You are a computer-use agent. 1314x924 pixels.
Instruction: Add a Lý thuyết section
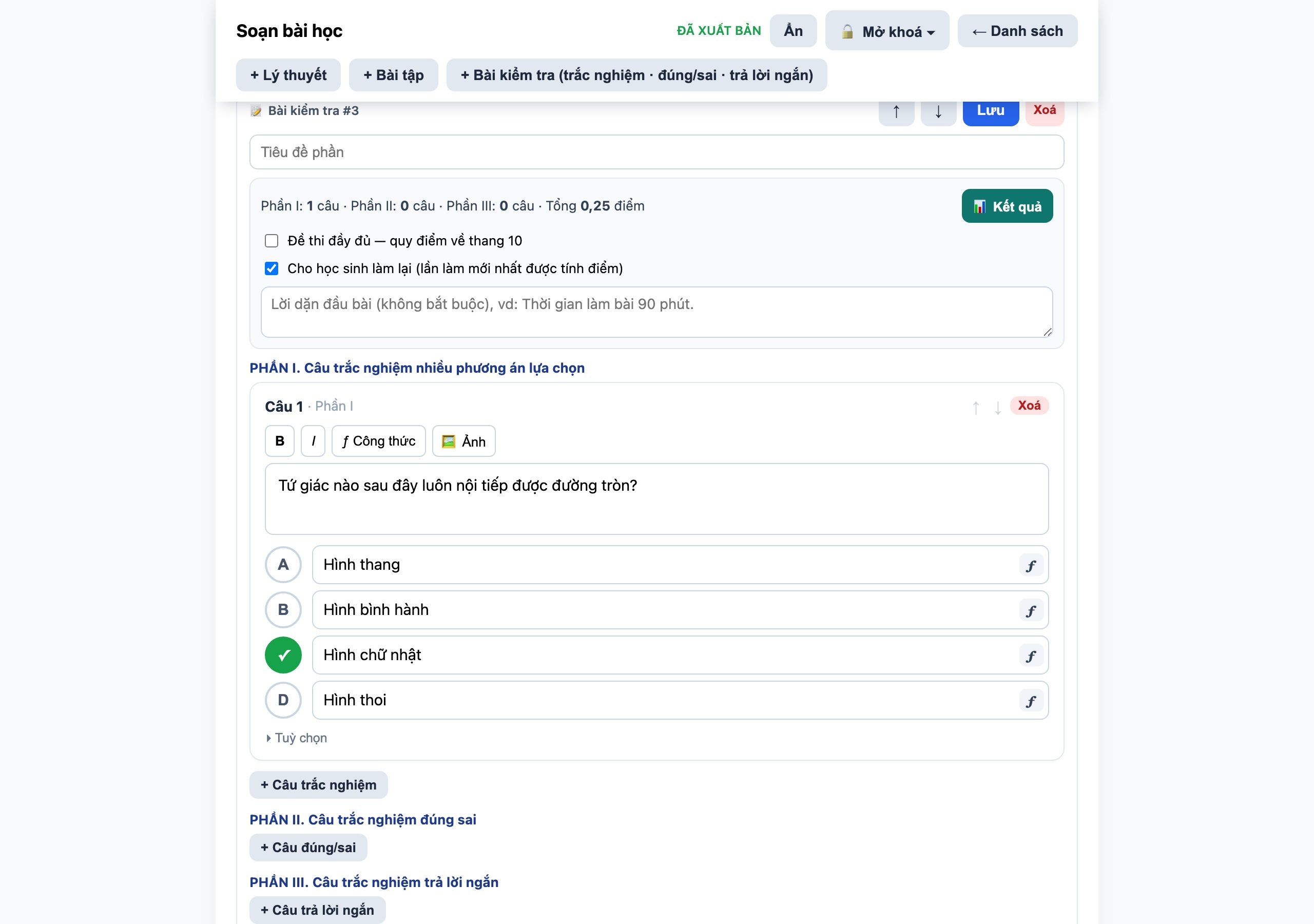[x=288, y=75]
